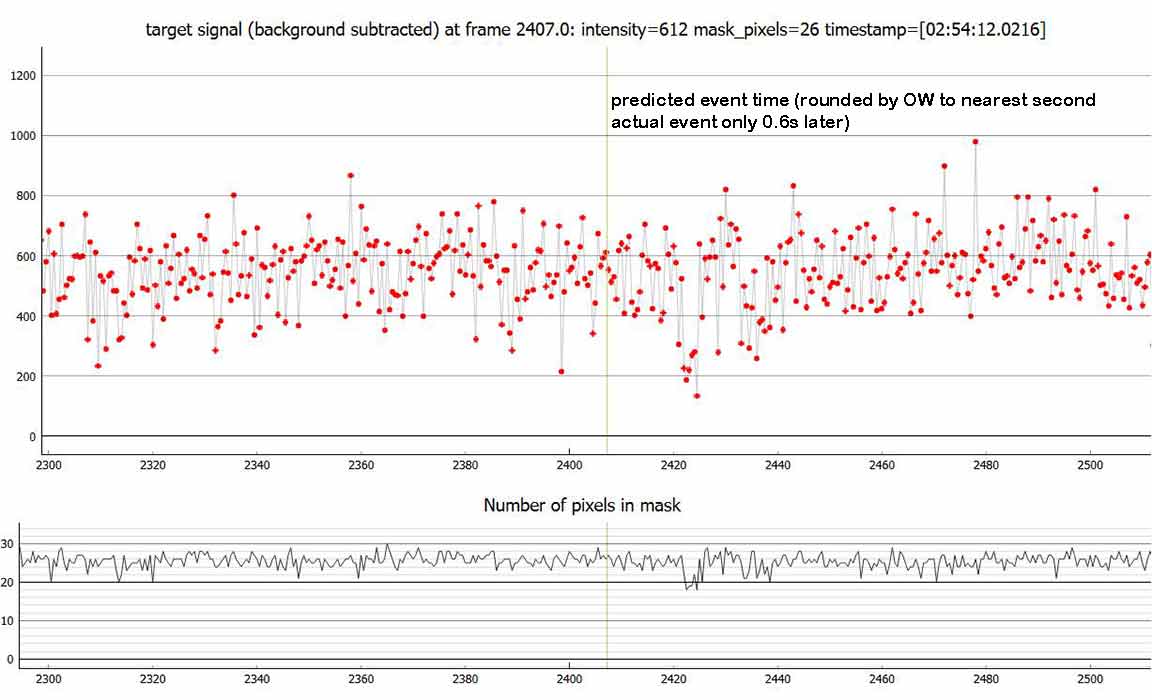Click the peak data point near frame 2358
Screen dimensions: 1152x700
pyautogui.click(x=351, y=175)
